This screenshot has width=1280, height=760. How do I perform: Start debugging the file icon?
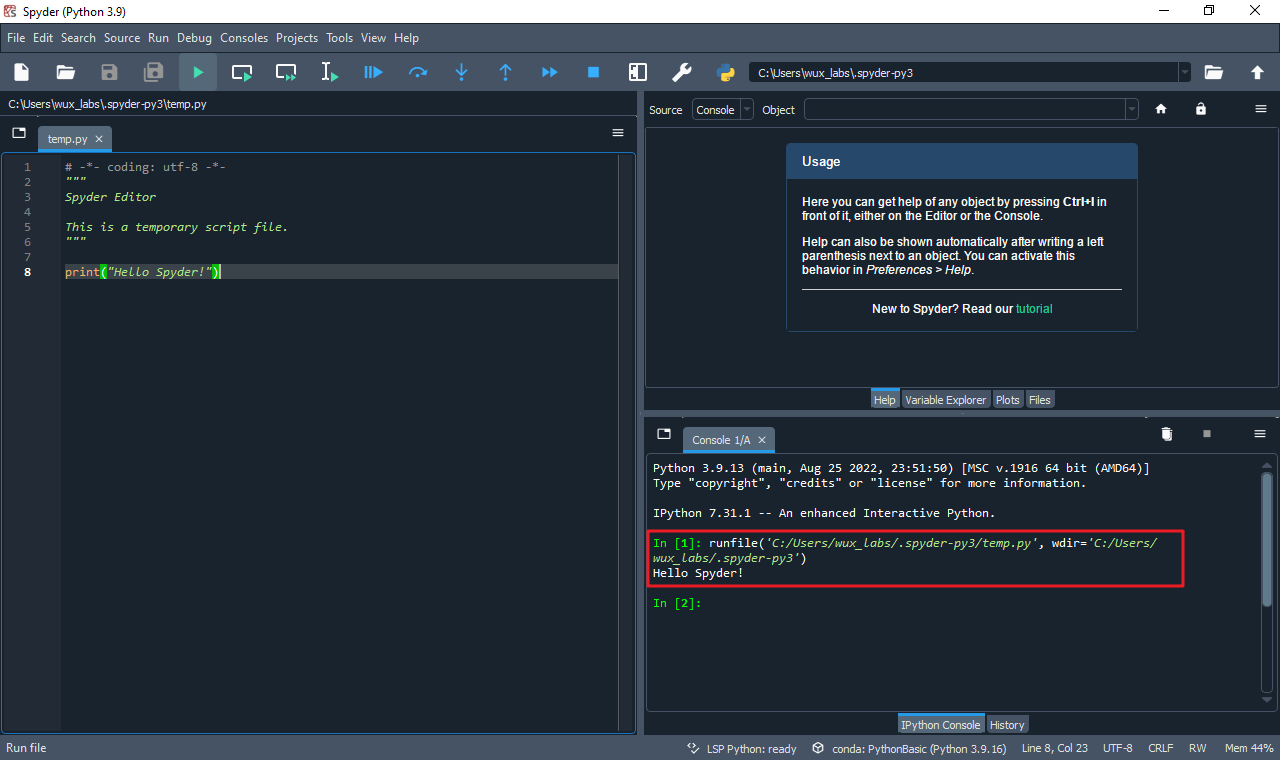(x=374, y=72)
